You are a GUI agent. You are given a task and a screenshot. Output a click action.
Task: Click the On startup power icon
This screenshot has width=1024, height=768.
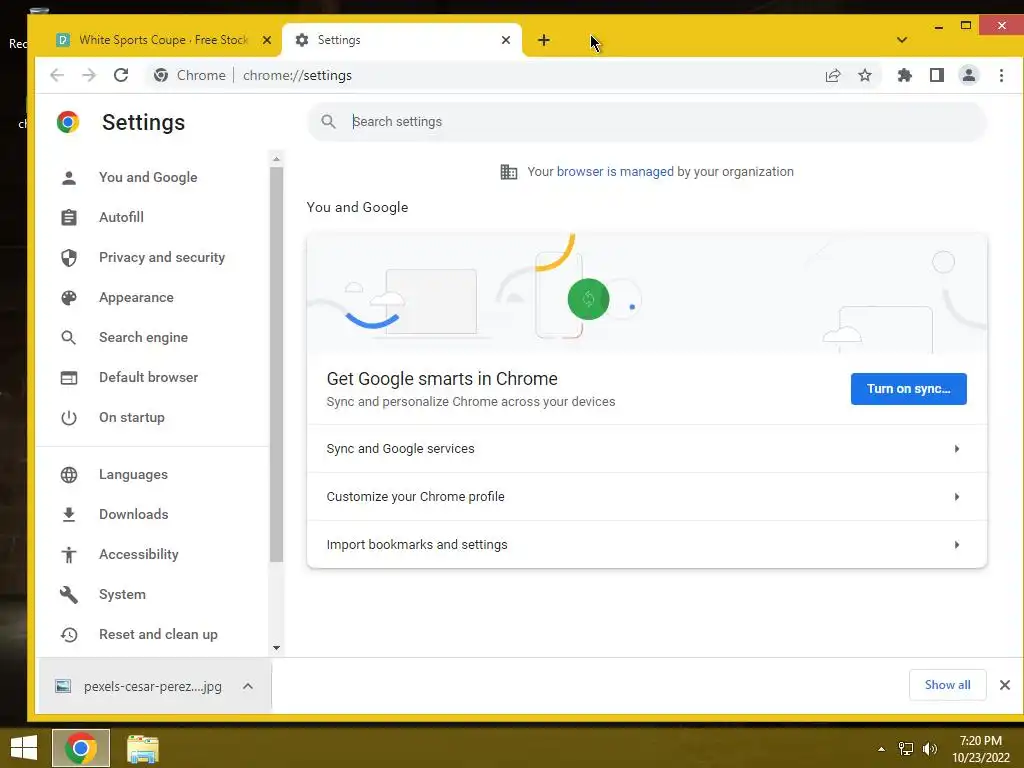(x=69, y=417)
